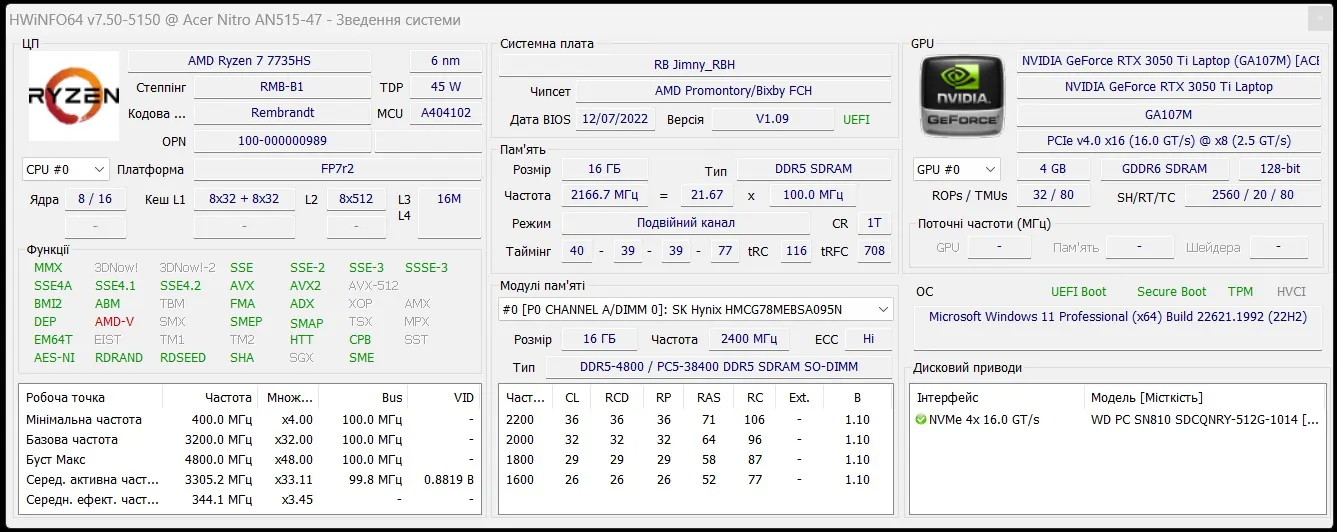Click the 8 / 16 cores value

click(96, 199)
